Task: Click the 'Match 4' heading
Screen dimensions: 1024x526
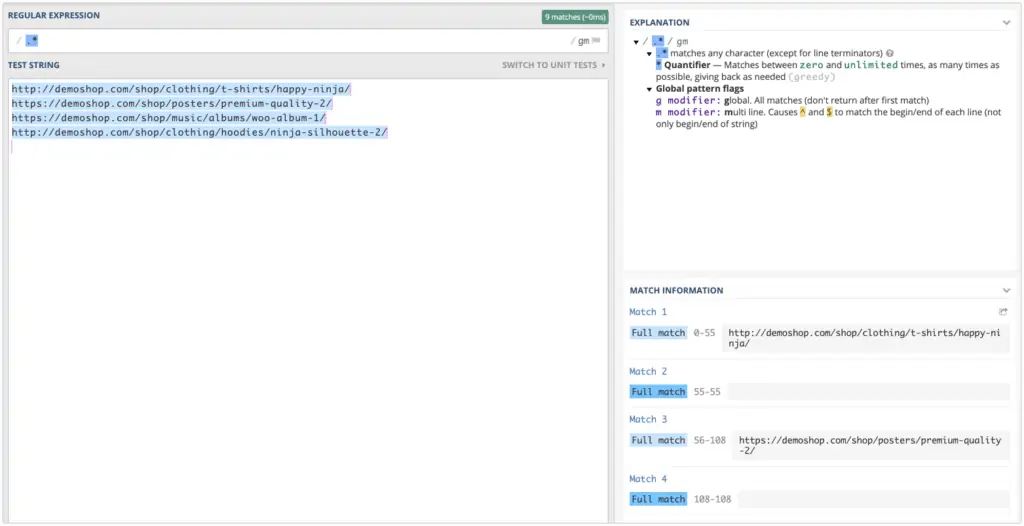Action: [x=648, y=479]
